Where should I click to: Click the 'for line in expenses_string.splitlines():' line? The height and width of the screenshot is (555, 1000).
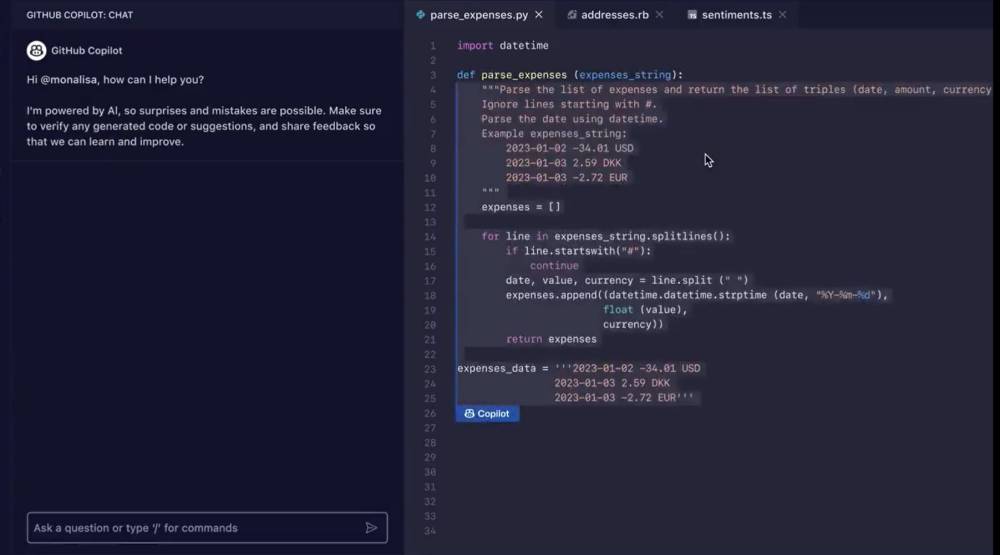pos(606,237)
